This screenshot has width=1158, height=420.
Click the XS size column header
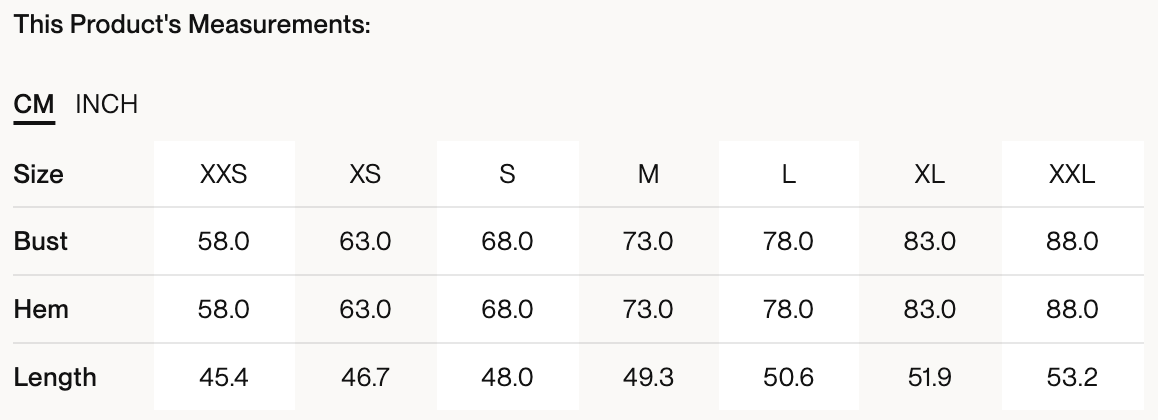point(365,174)
